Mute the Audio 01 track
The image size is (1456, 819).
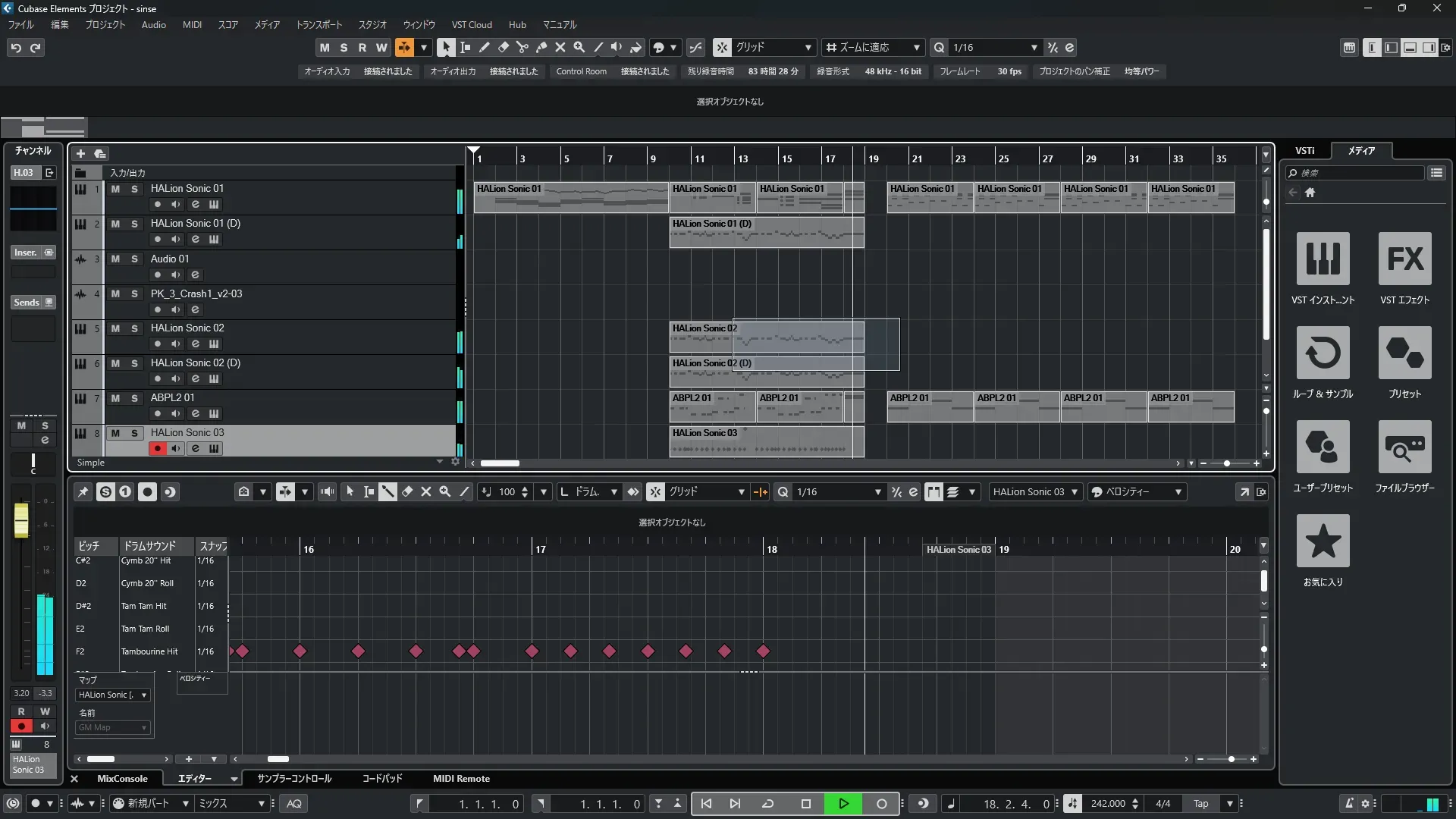(115, 259)
